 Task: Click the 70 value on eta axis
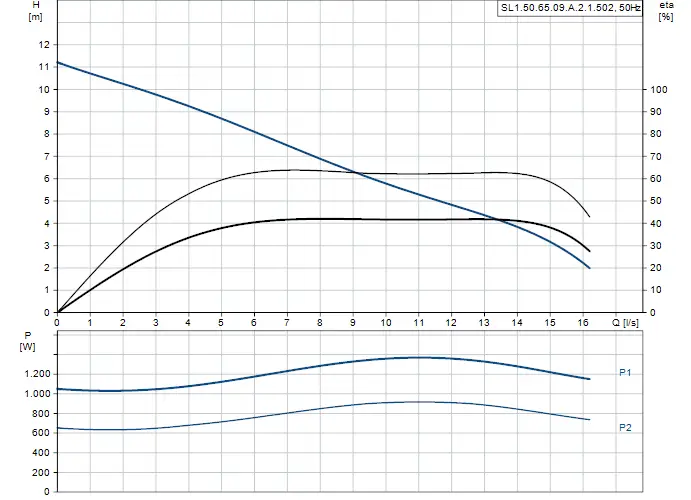(x=656, y=156)
